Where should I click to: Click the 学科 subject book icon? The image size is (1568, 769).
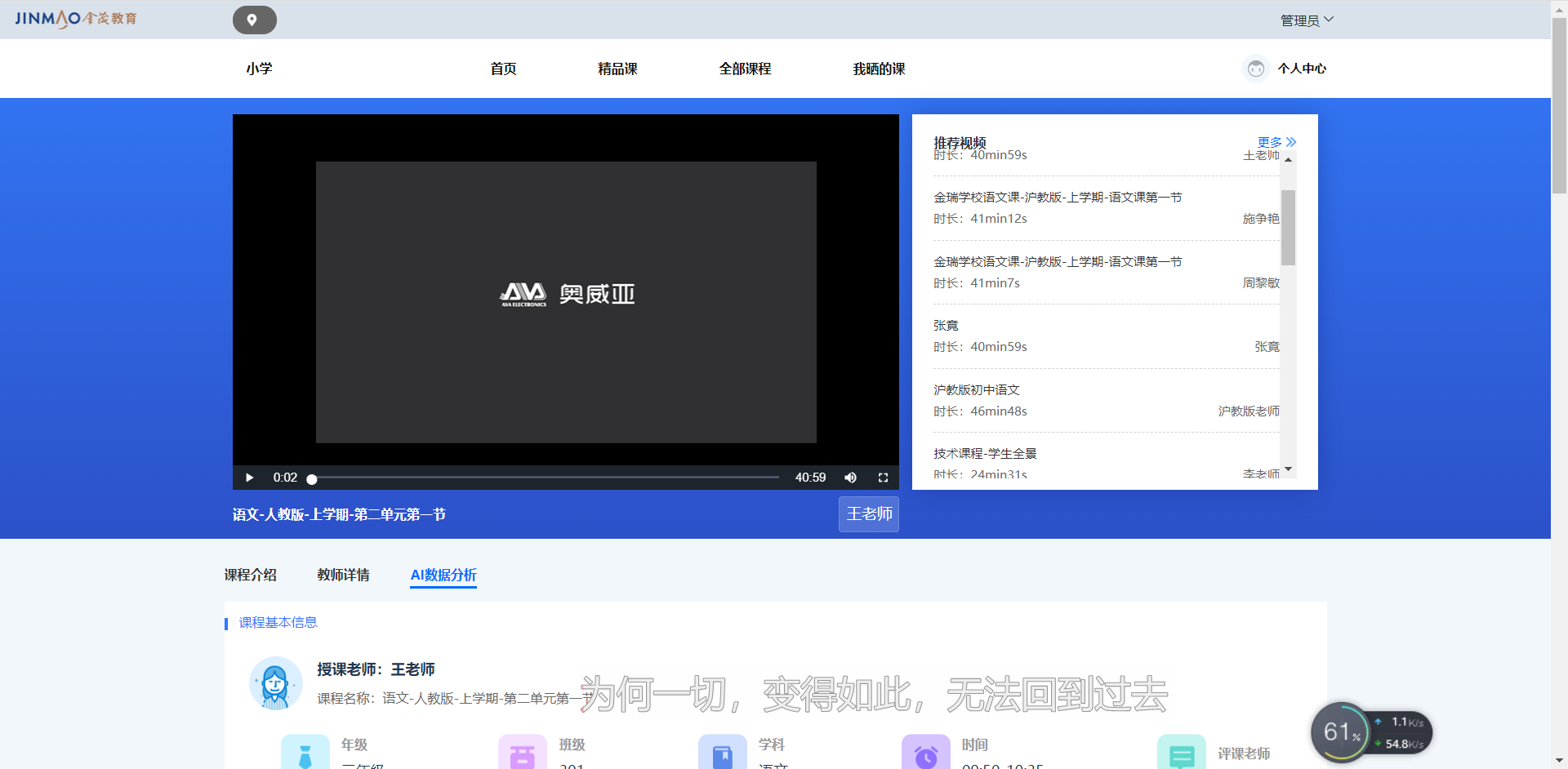[x=723, y=752]
